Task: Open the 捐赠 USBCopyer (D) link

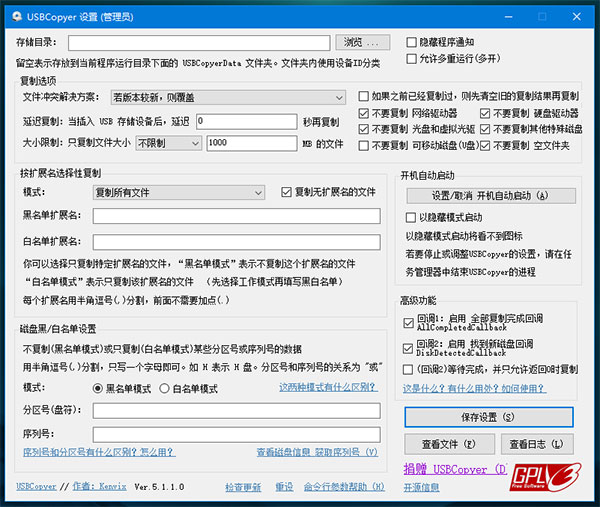Action: coord(455,470)
